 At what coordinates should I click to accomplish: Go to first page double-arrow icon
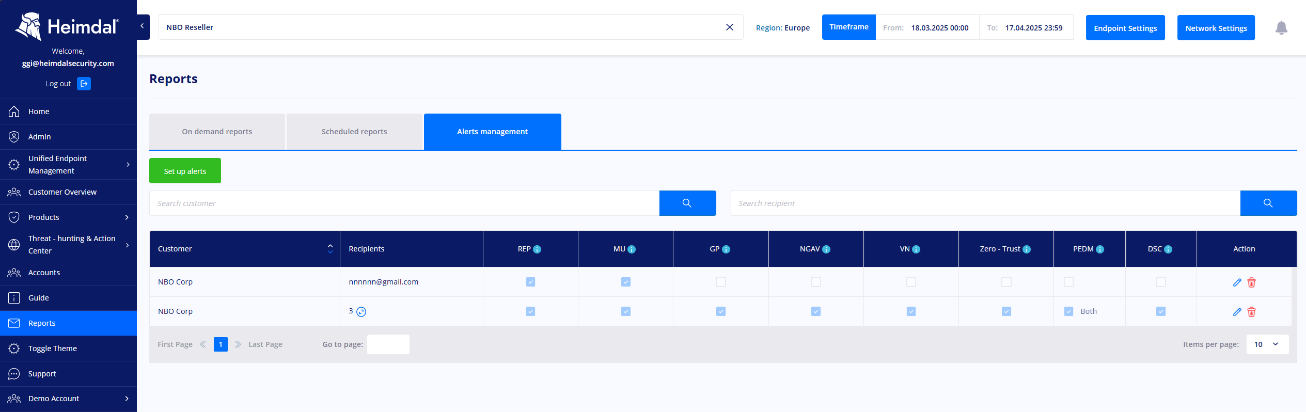click(203, 344)
